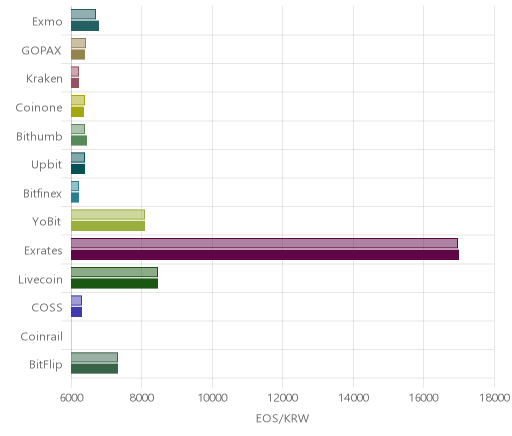Image resolution: width=512 pixels, height=436 pixels.
Task: Click the Upbit axis label
Action: tap(46, 165)
